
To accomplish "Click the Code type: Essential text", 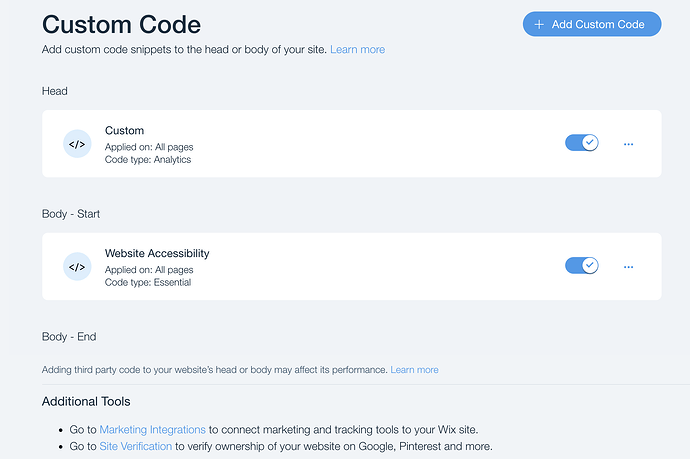I will 148,283.
